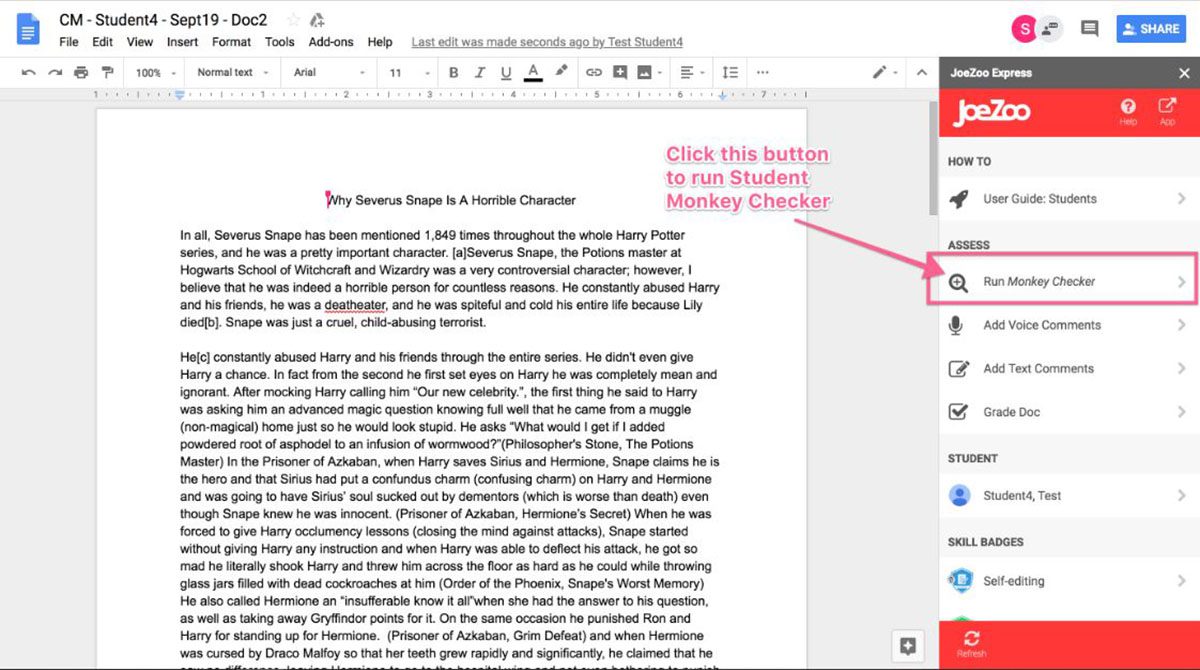Click the insert link icon
This screenshot has width=1200, height=670.
[593, 72]
